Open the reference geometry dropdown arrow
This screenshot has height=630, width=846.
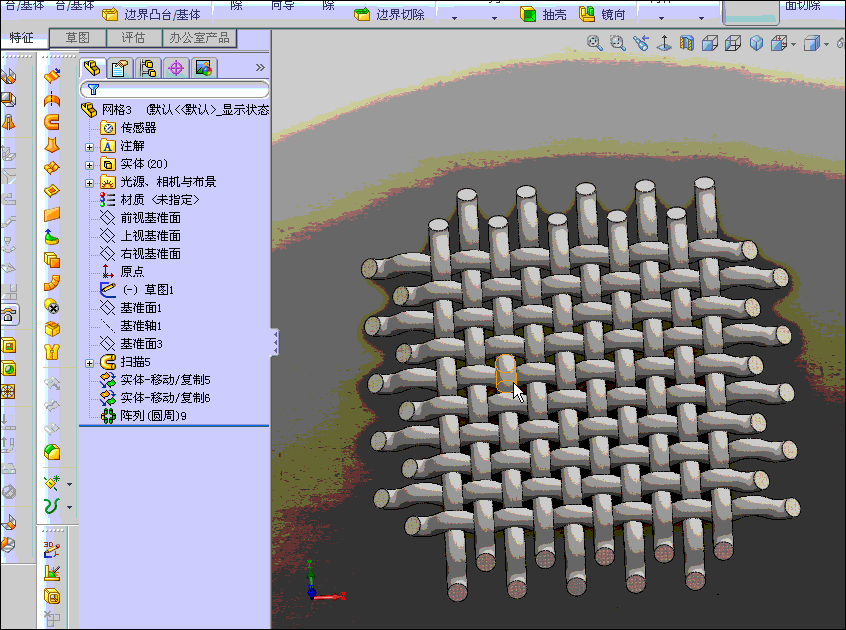[x=69, y=484]
